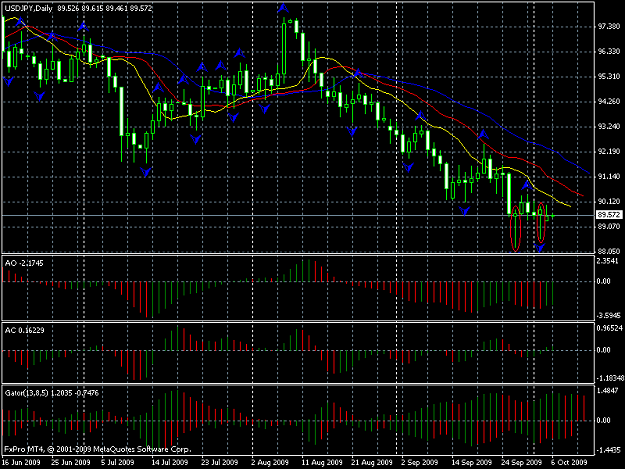Click the -3.5945 value on AO scale
The height and width of the screenshot is (469, 625).
pos(609,316)
